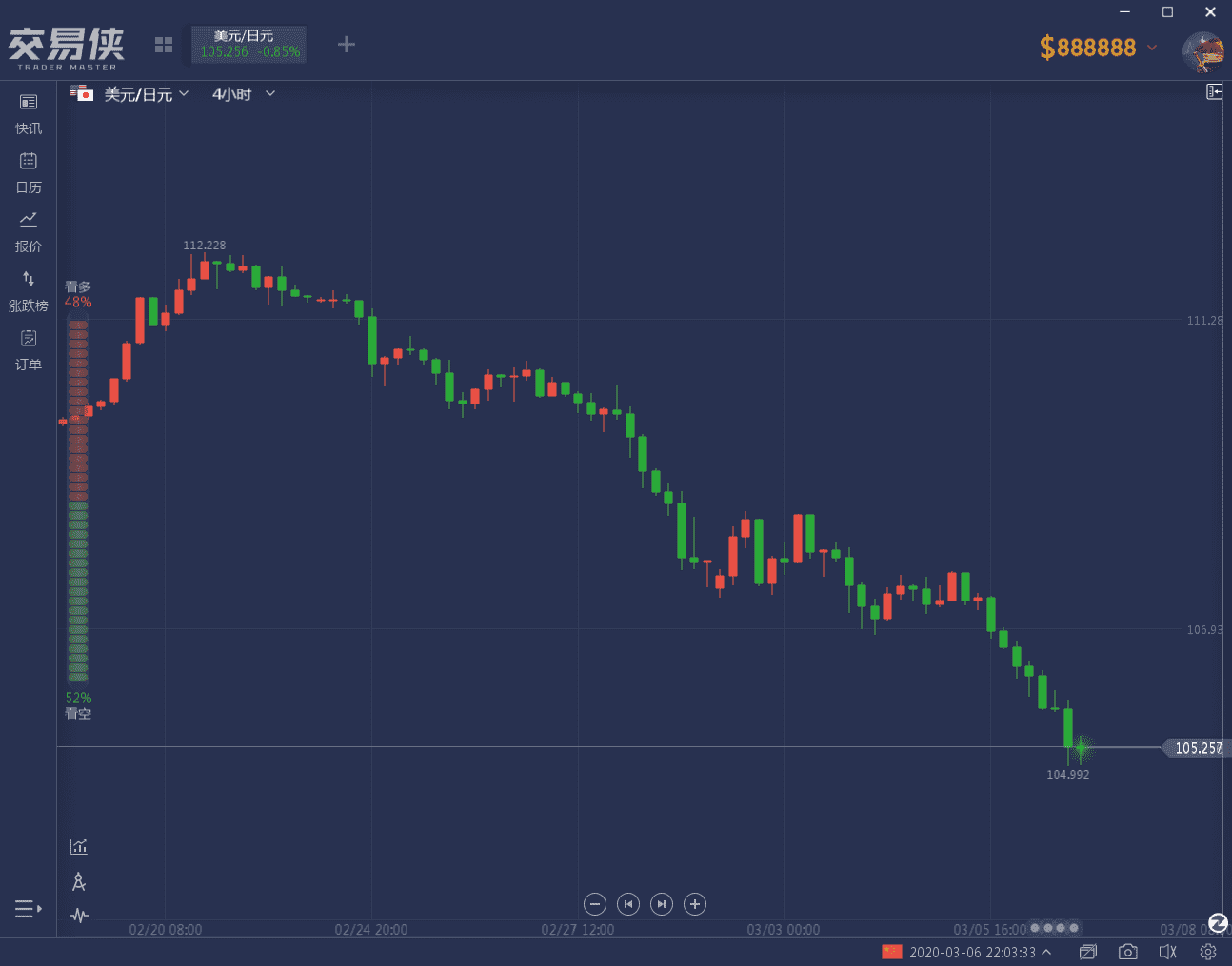Open the 快讯 news flash panel

29,112
